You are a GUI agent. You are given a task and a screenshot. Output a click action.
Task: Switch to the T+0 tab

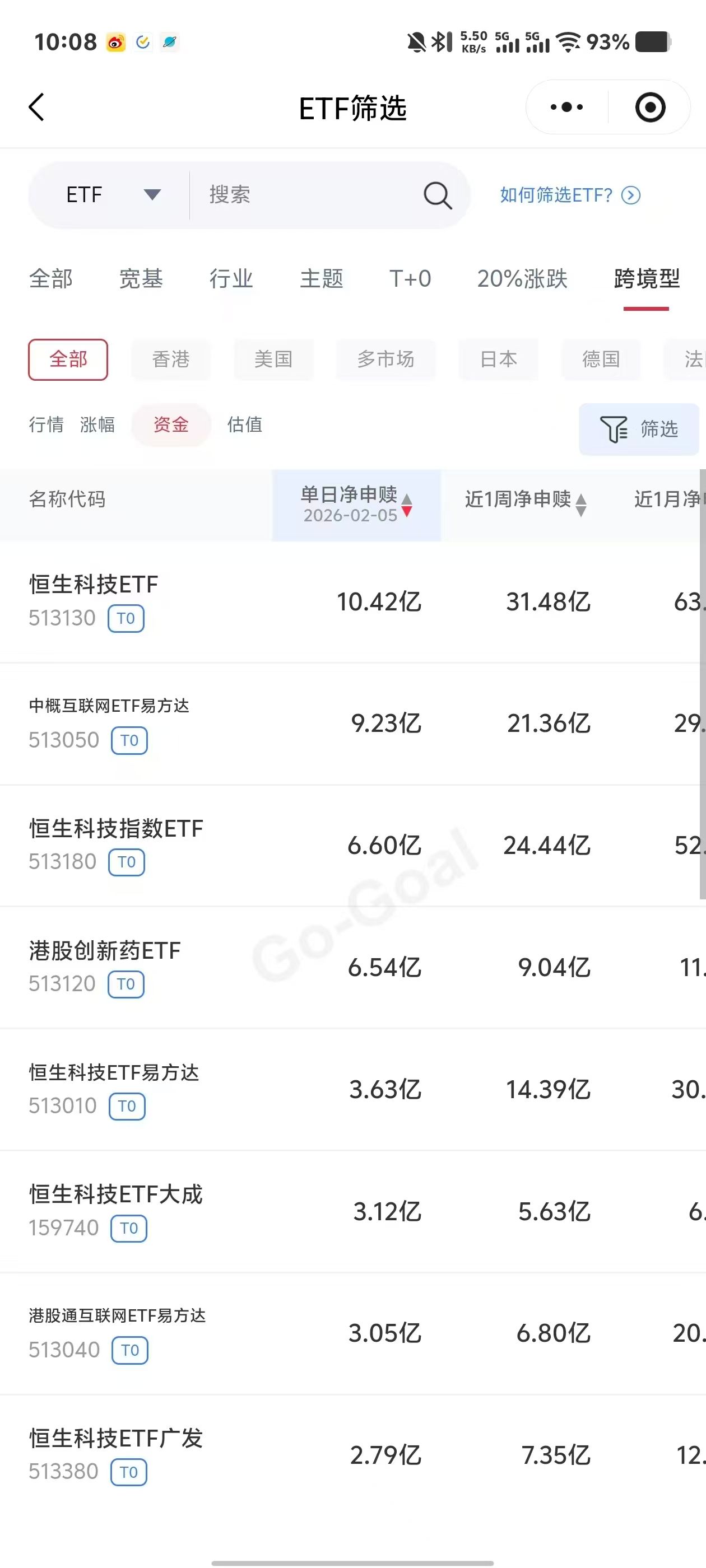tap(410, 279)
